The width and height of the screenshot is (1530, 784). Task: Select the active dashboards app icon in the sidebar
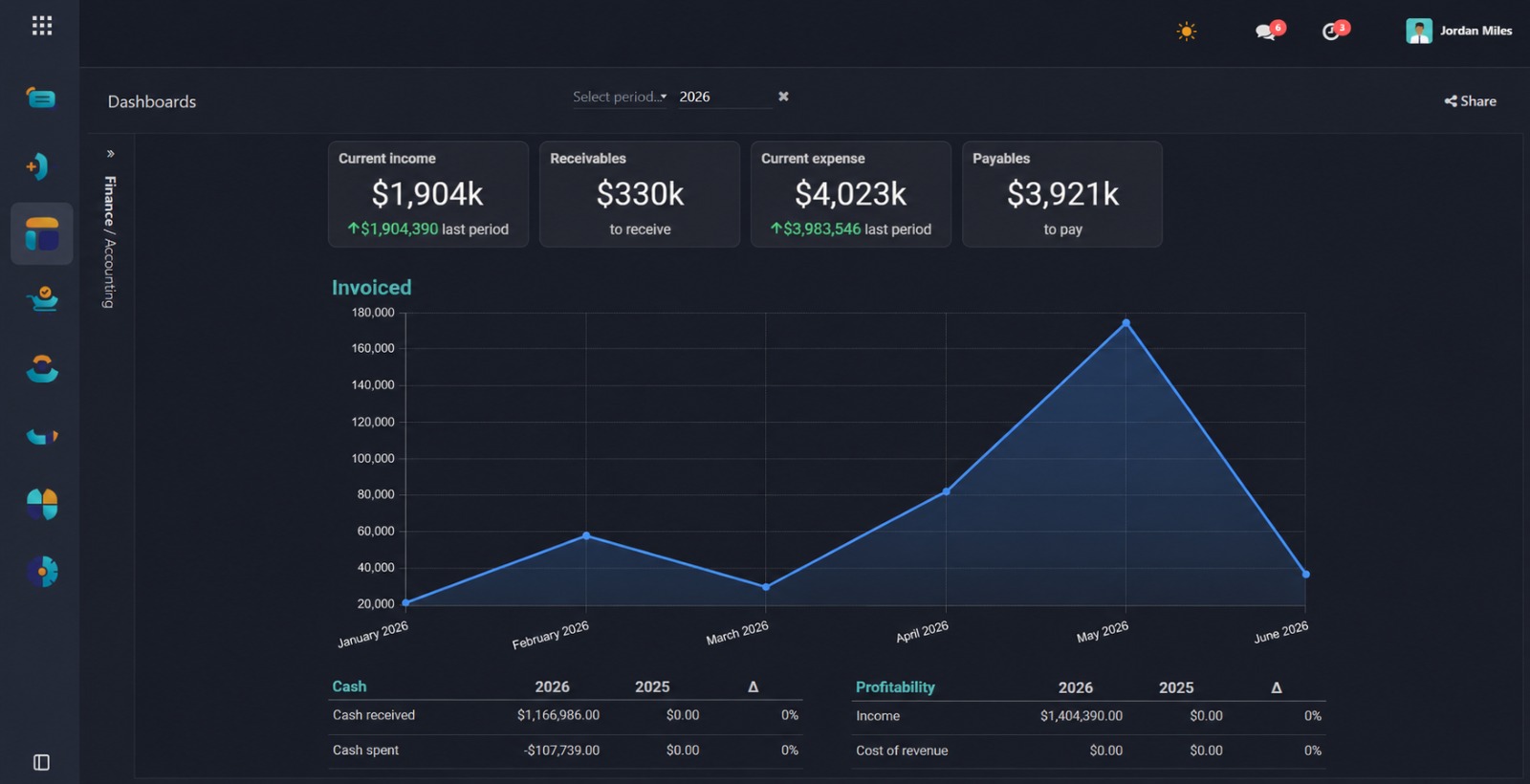(42, 233)
